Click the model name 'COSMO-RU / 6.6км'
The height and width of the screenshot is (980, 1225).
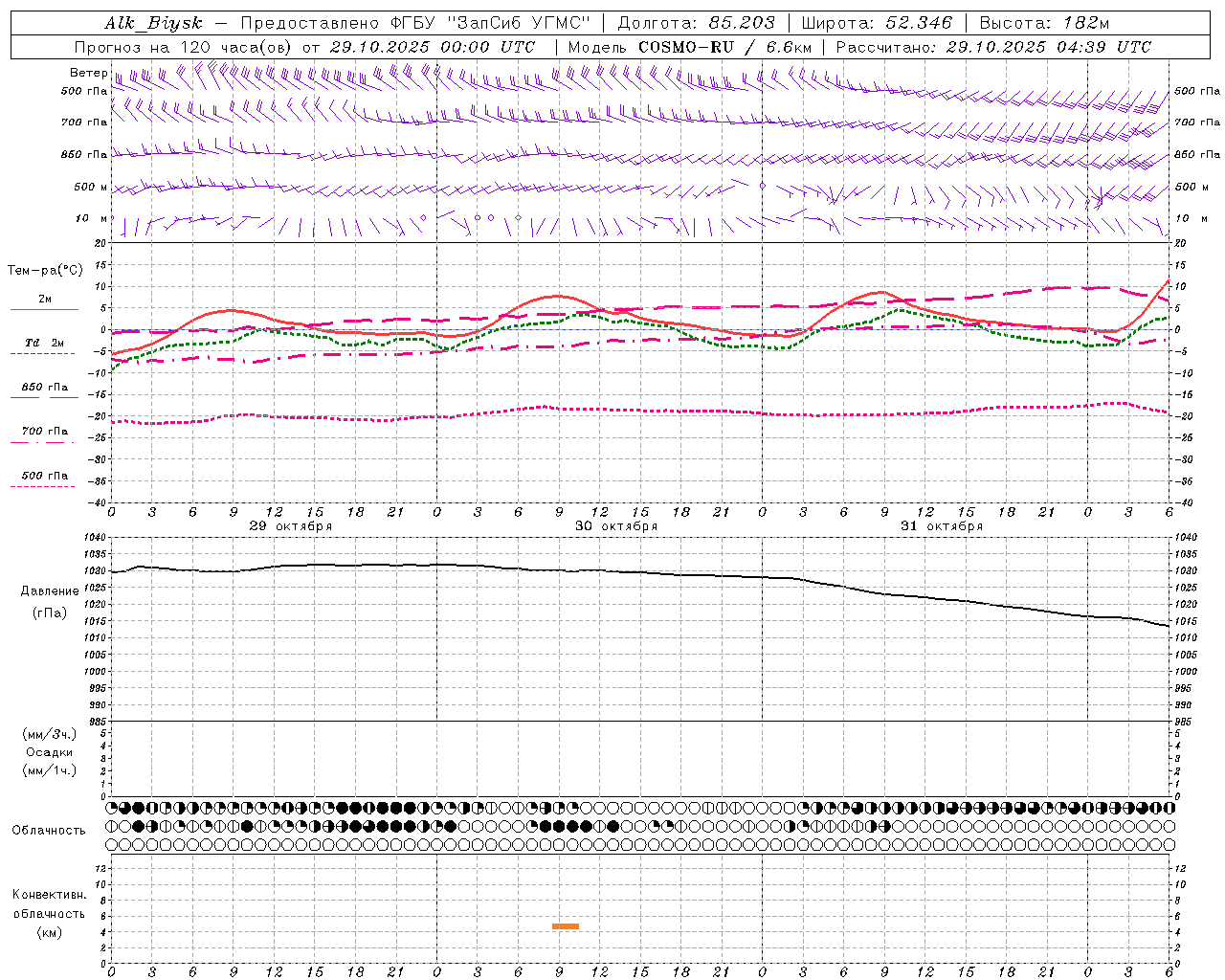724,47
